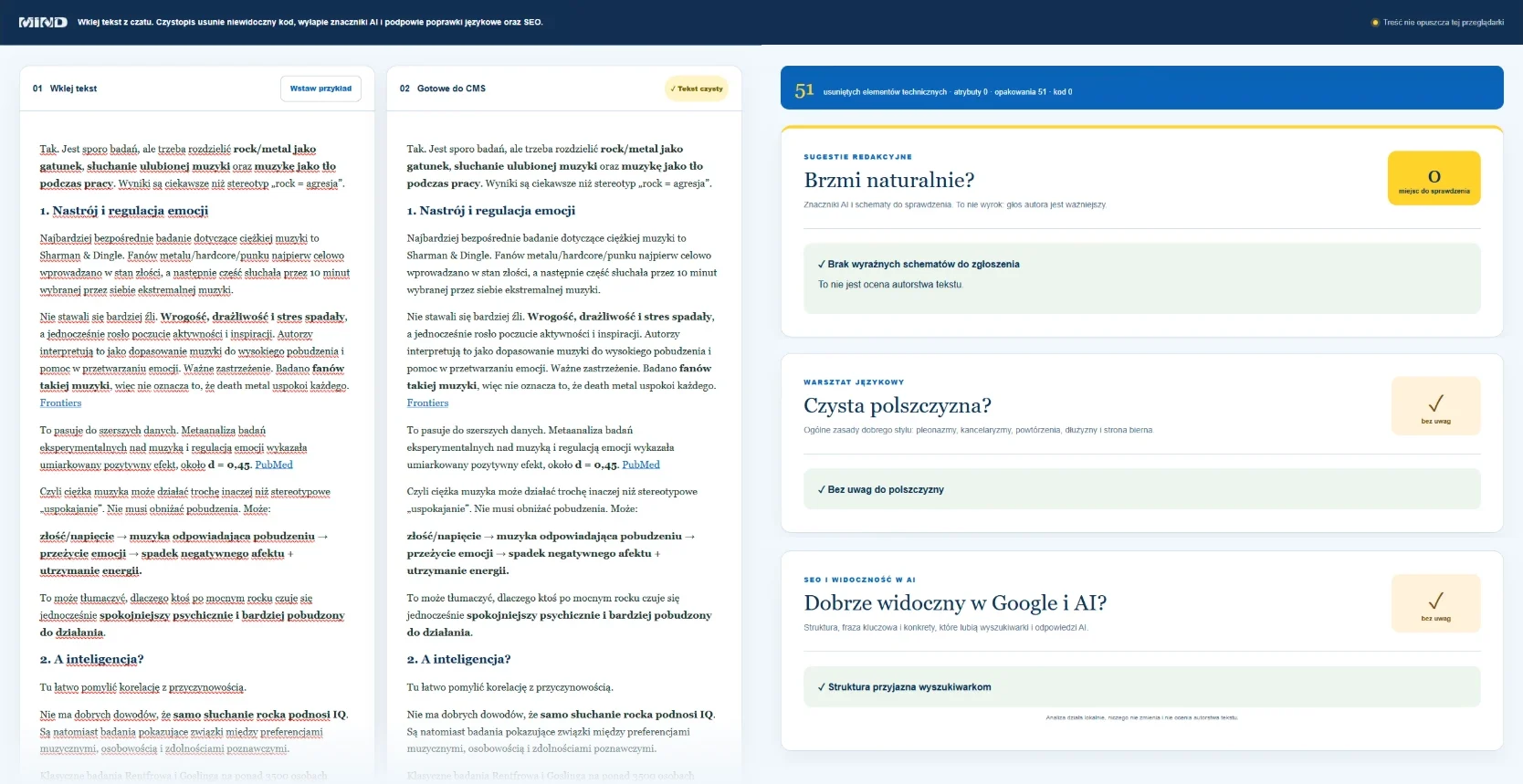
Task: Click the "SEO I WIDOCZNOŚĆ W AI" label
Action: click(859, 580)
